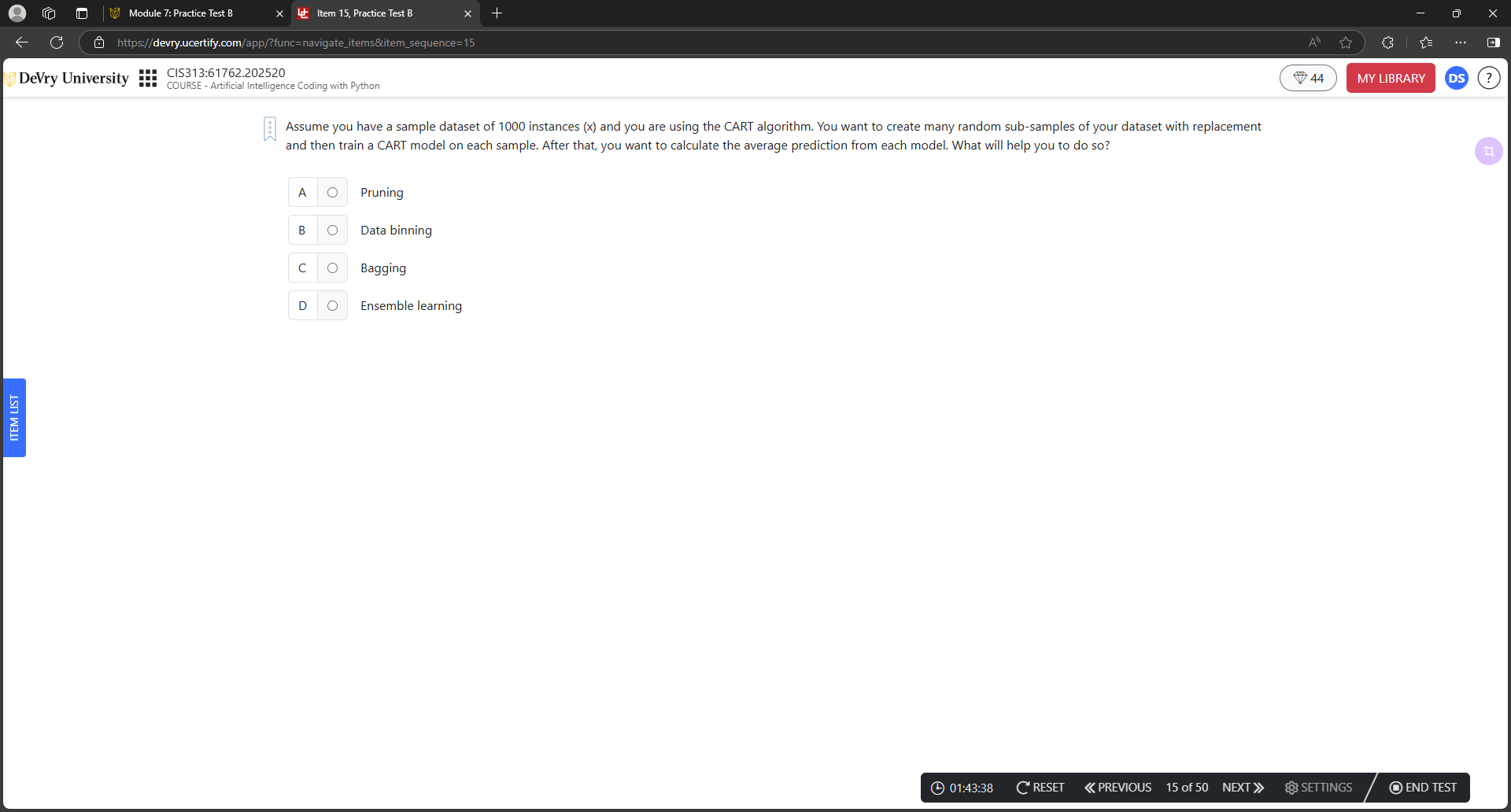Click the purple crop floating icon
Viewport: 1511px width, 812px height.
tap(1488, 151)
